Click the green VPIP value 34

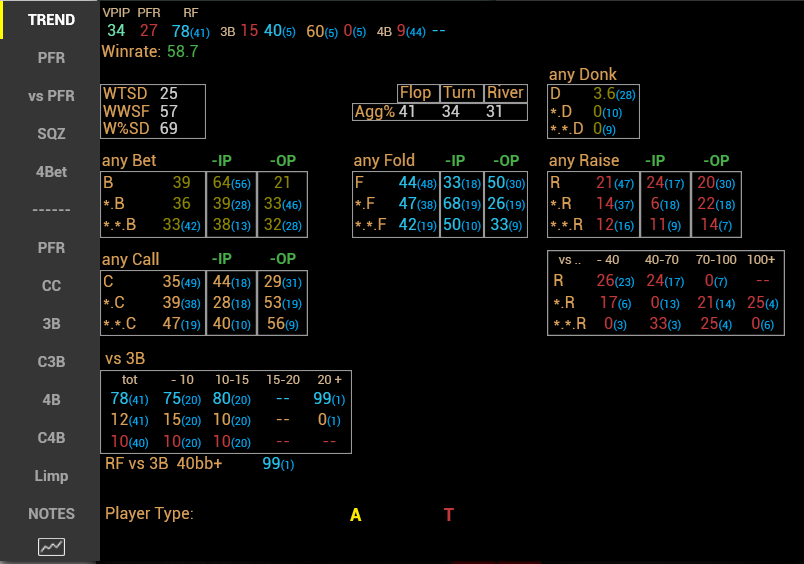click(x=116, y=31)
